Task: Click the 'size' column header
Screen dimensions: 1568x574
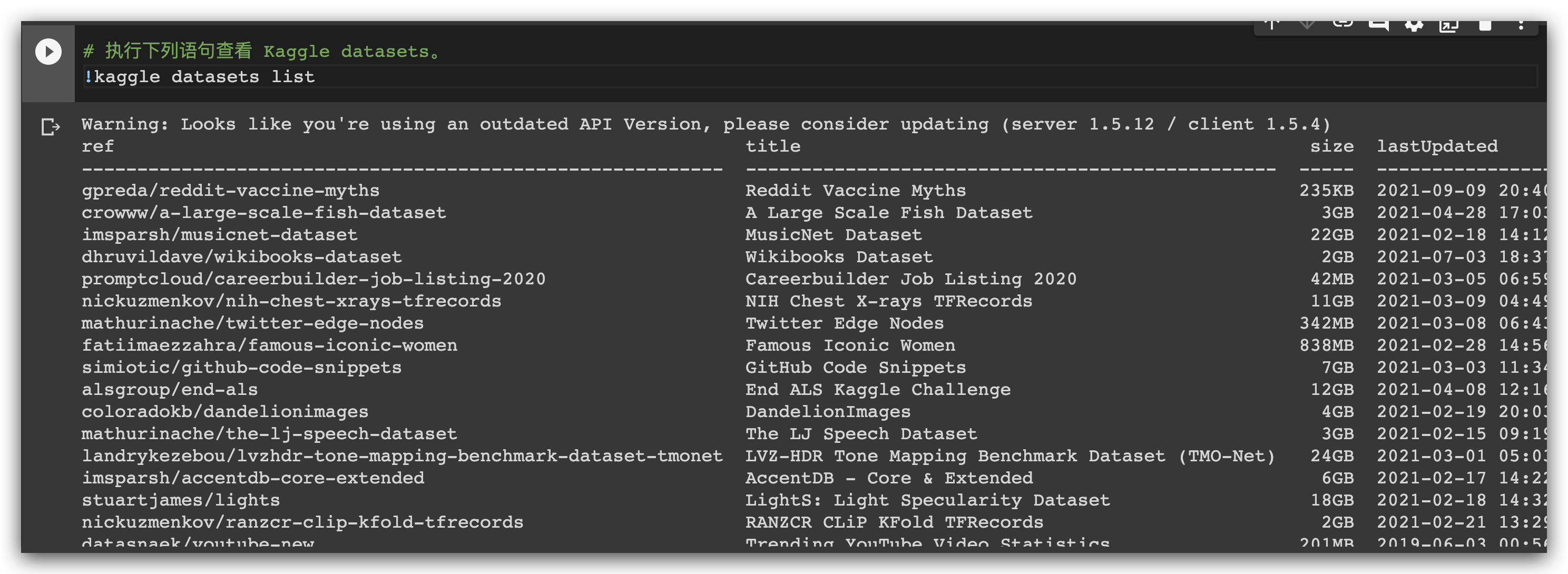Action: (x=1332, y=146)
